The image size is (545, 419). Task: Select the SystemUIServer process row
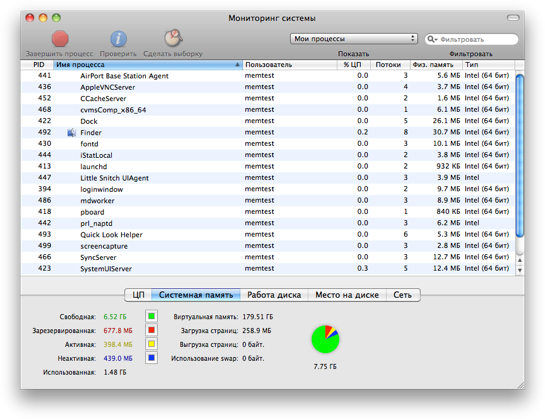268,268
